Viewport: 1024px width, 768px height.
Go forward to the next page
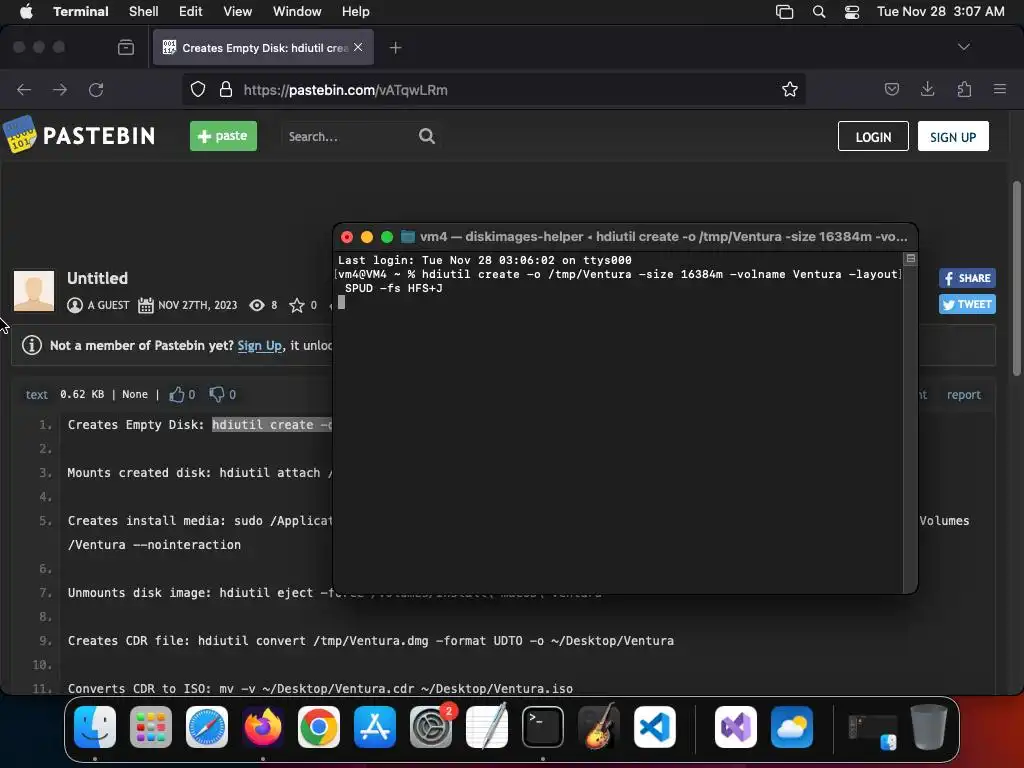click(60, 89)
